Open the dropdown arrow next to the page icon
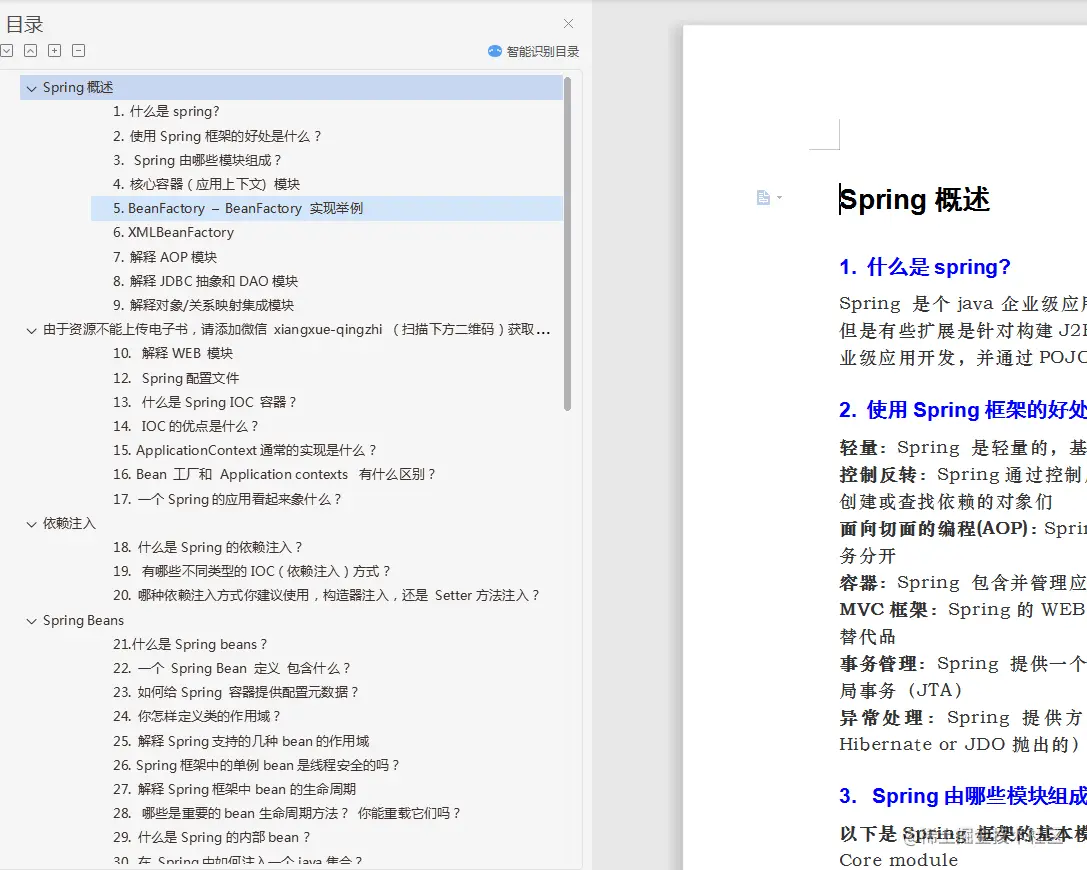The width and height of the screenshot is (1087, 870). pos(779,198)
